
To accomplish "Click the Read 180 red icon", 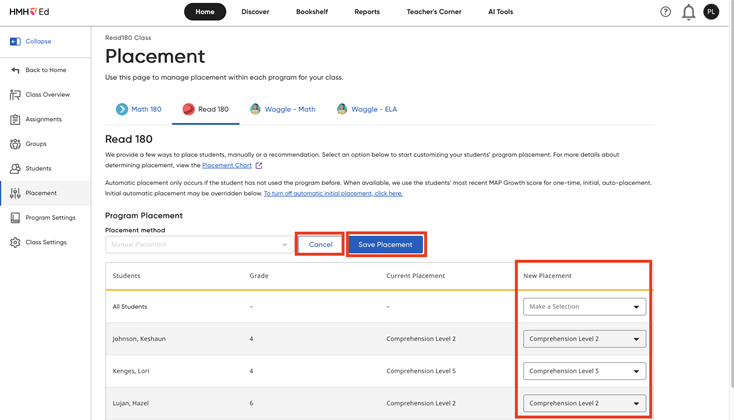I will click(x=188, y=109).
